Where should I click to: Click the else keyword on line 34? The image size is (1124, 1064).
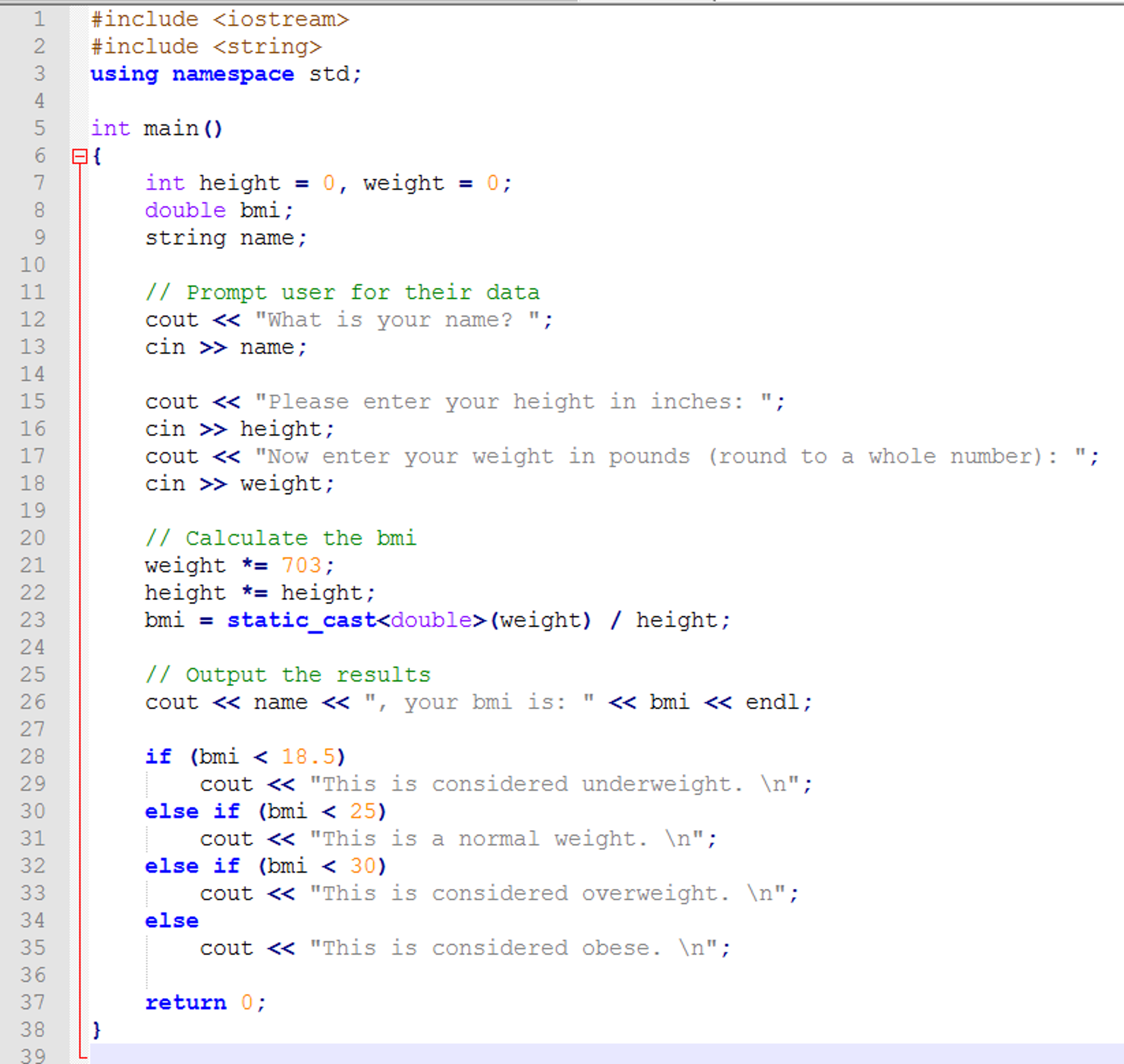pyautogui.click(x=171, y=921)
